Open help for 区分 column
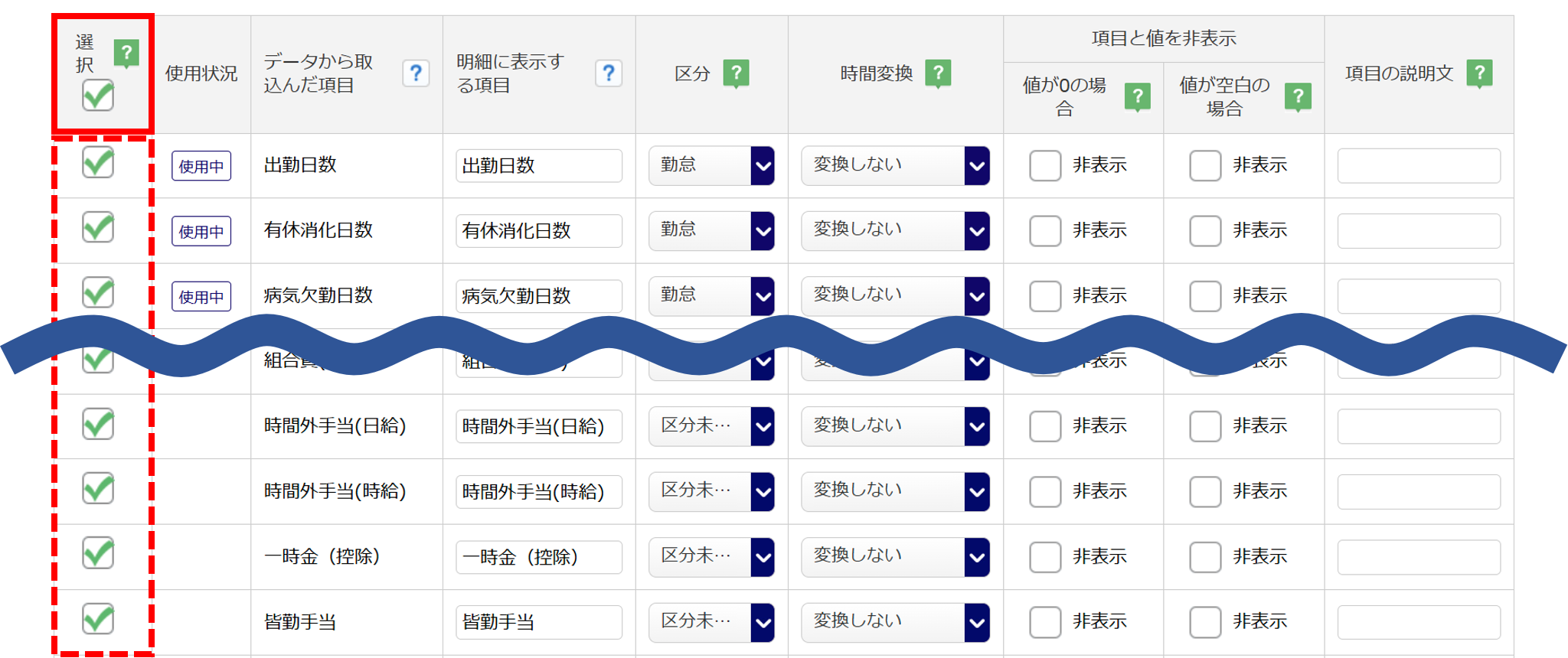Image resolution: width=1568 pixels, height=658 pixels. (736, 73)
